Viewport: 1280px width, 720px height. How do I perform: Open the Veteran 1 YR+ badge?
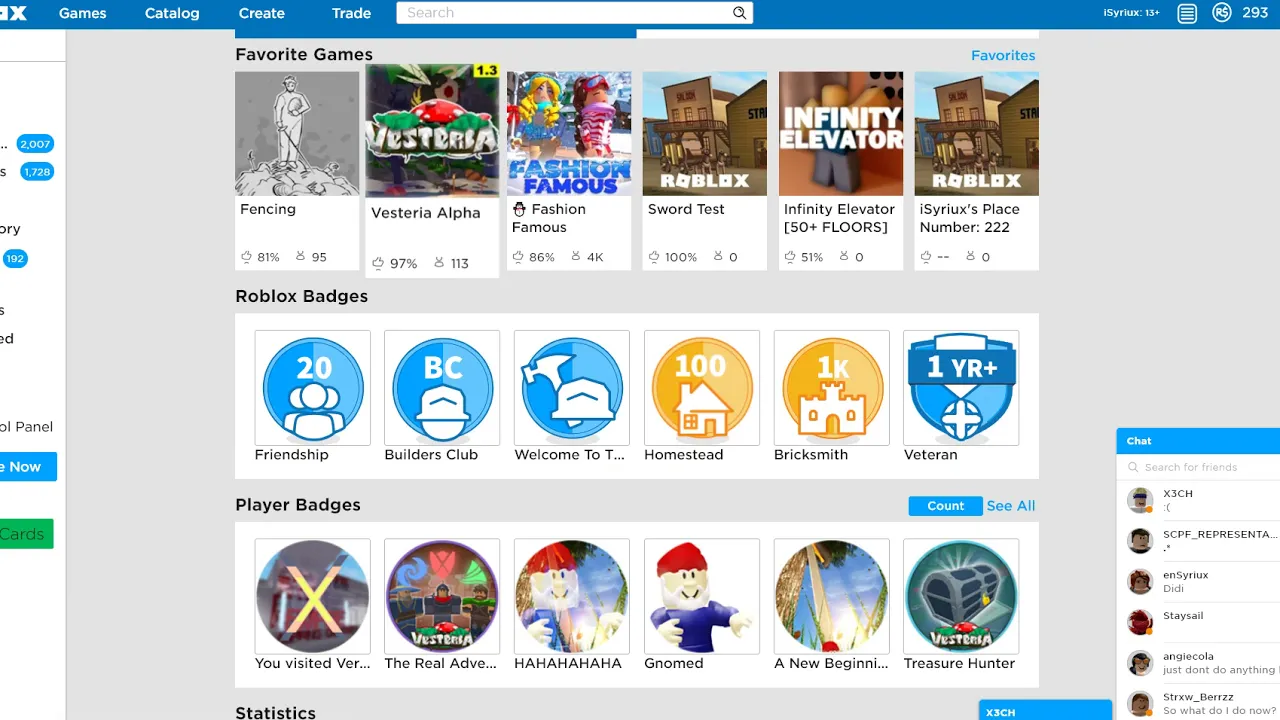961,388
